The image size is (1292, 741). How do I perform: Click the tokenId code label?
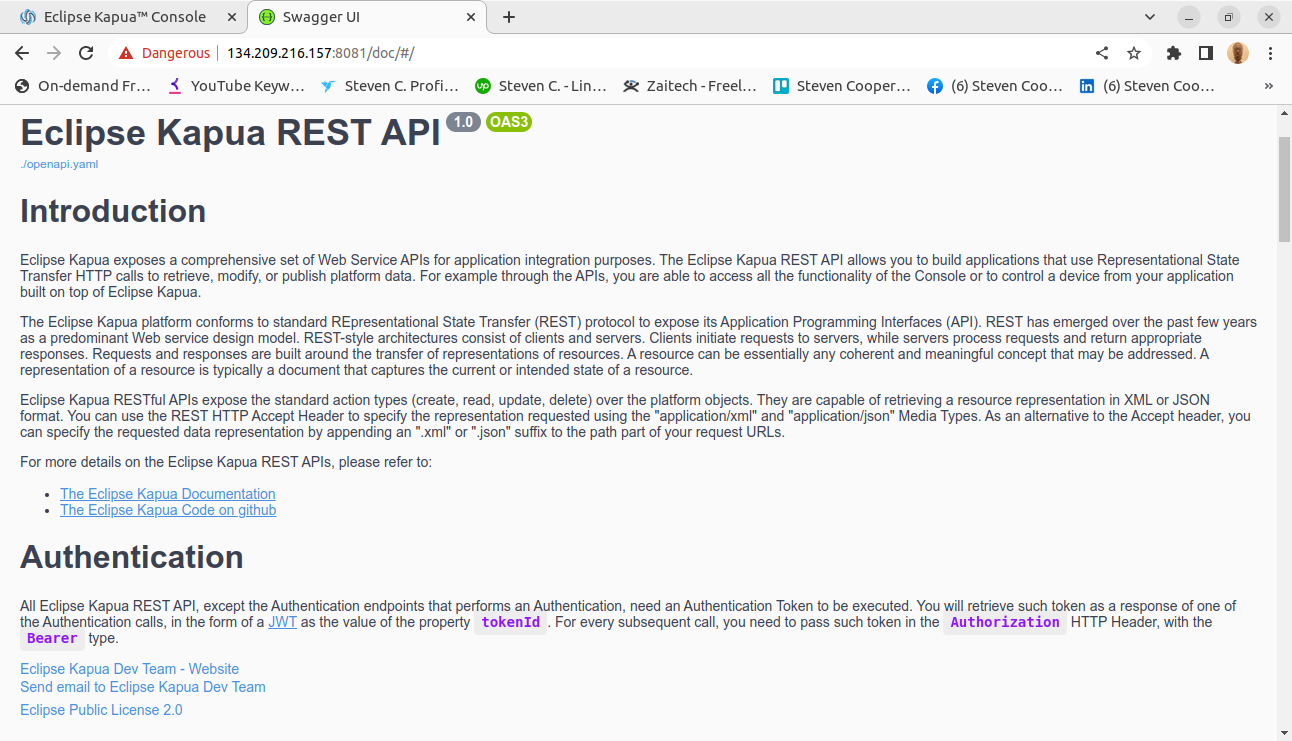pyautogui.click(x=511, y=622)
